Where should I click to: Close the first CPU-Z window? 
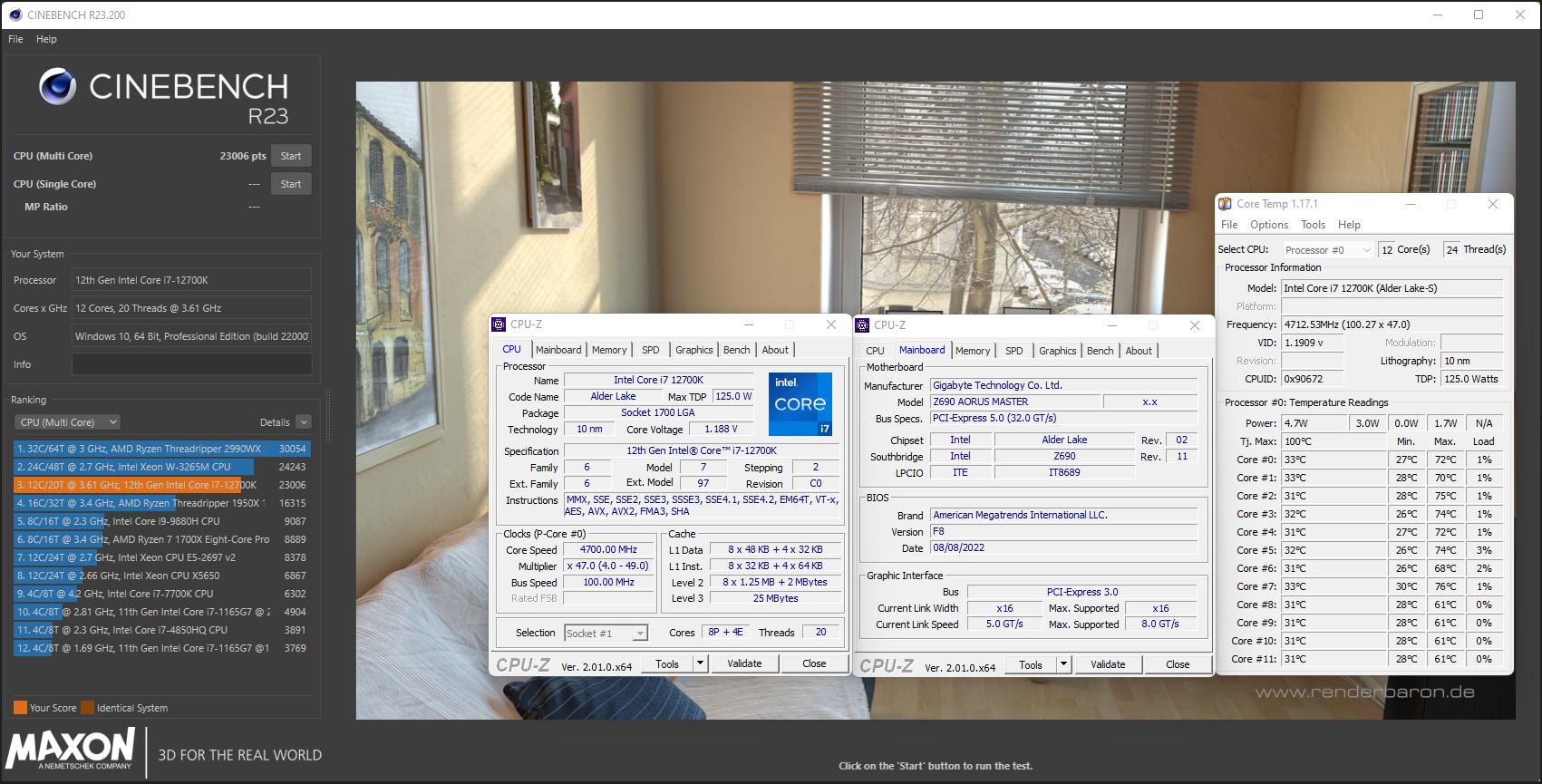[831, 324]
